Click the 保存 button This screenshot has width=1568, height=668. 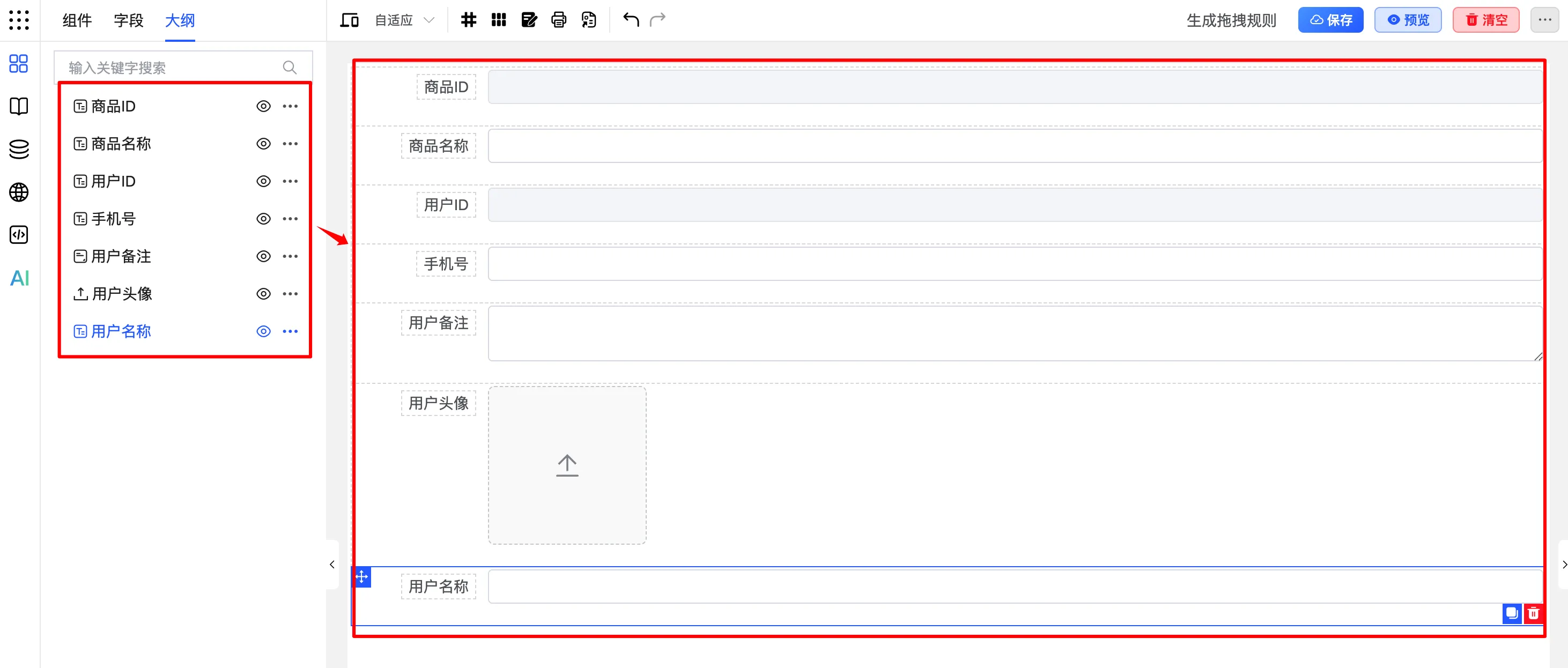(x=1330, y=20)
